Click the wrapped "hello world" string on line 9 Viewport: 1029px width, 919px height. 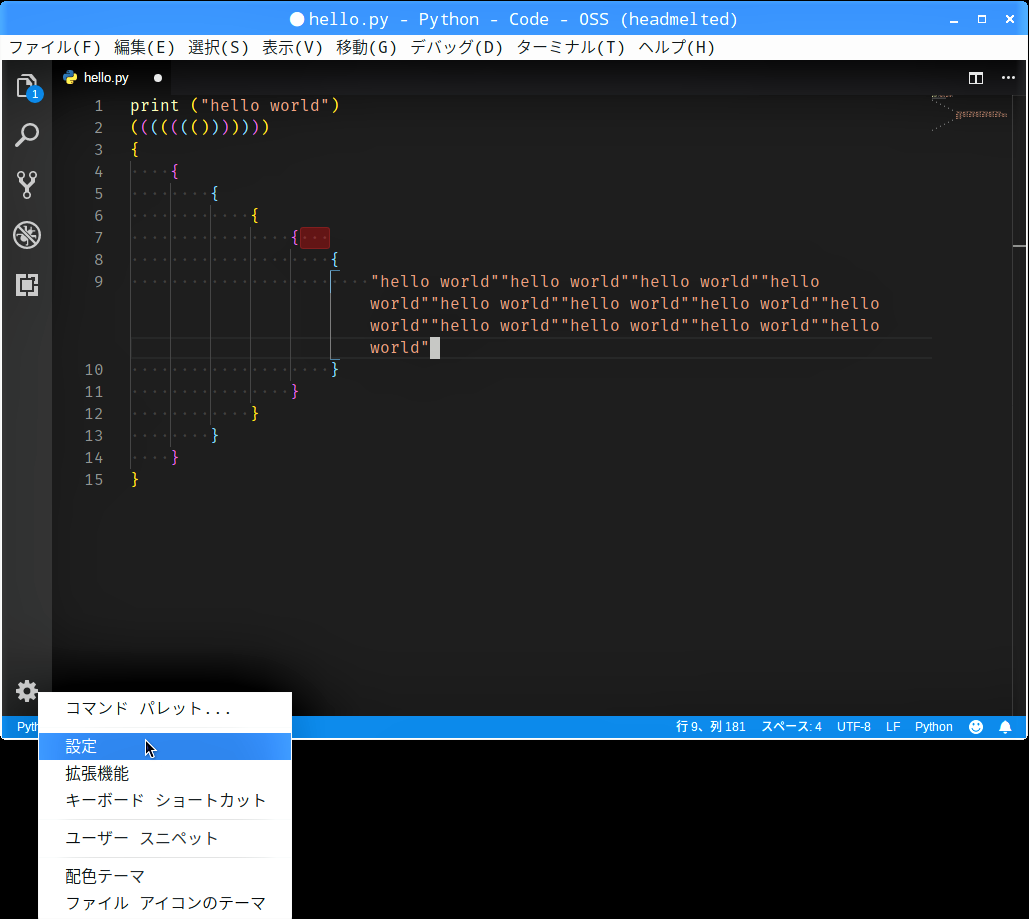point(625,314)
